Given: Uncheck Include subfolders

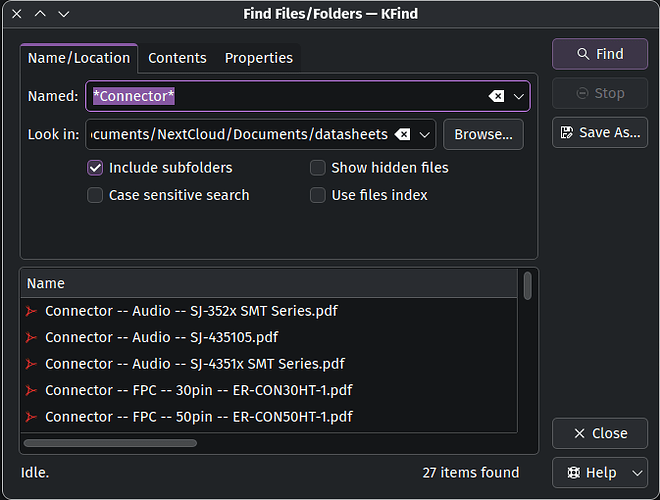Looking at the screenshot, I should (95, 168).
